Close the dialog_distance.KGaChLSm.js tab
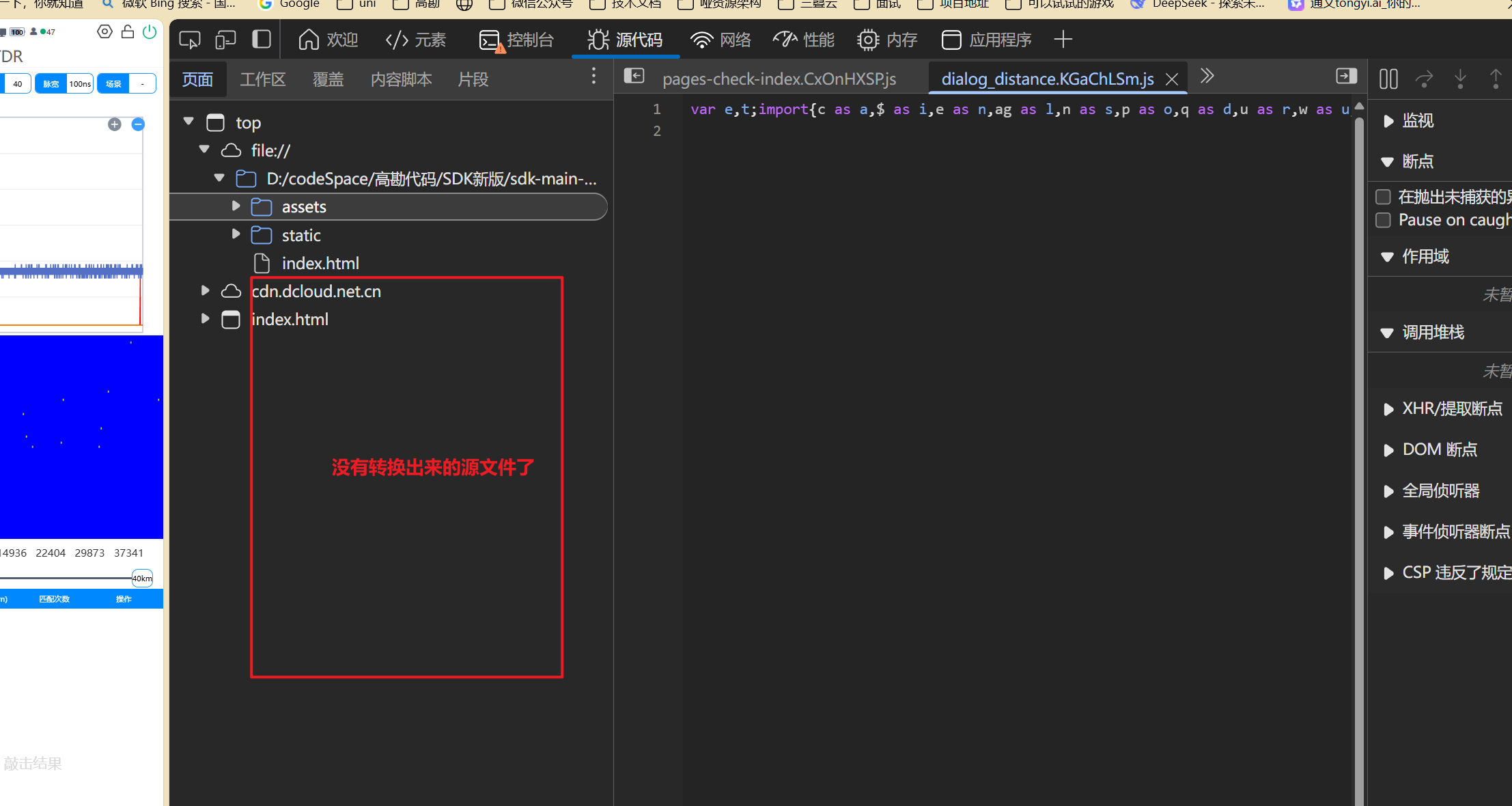1512x806 pixels. [1172, 79]
